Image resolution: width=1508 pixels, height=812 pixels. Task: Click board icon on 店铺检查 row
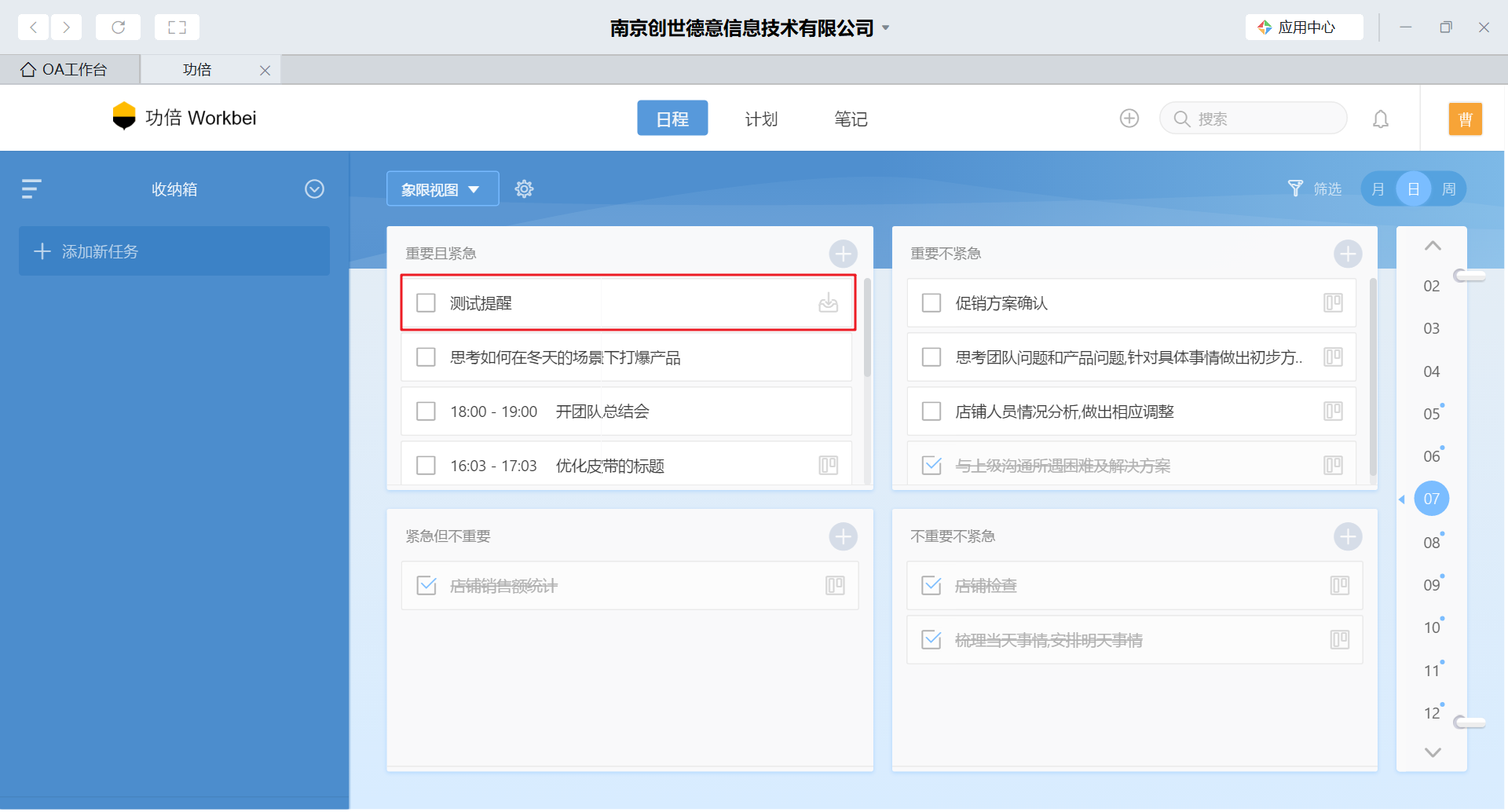1340,586
